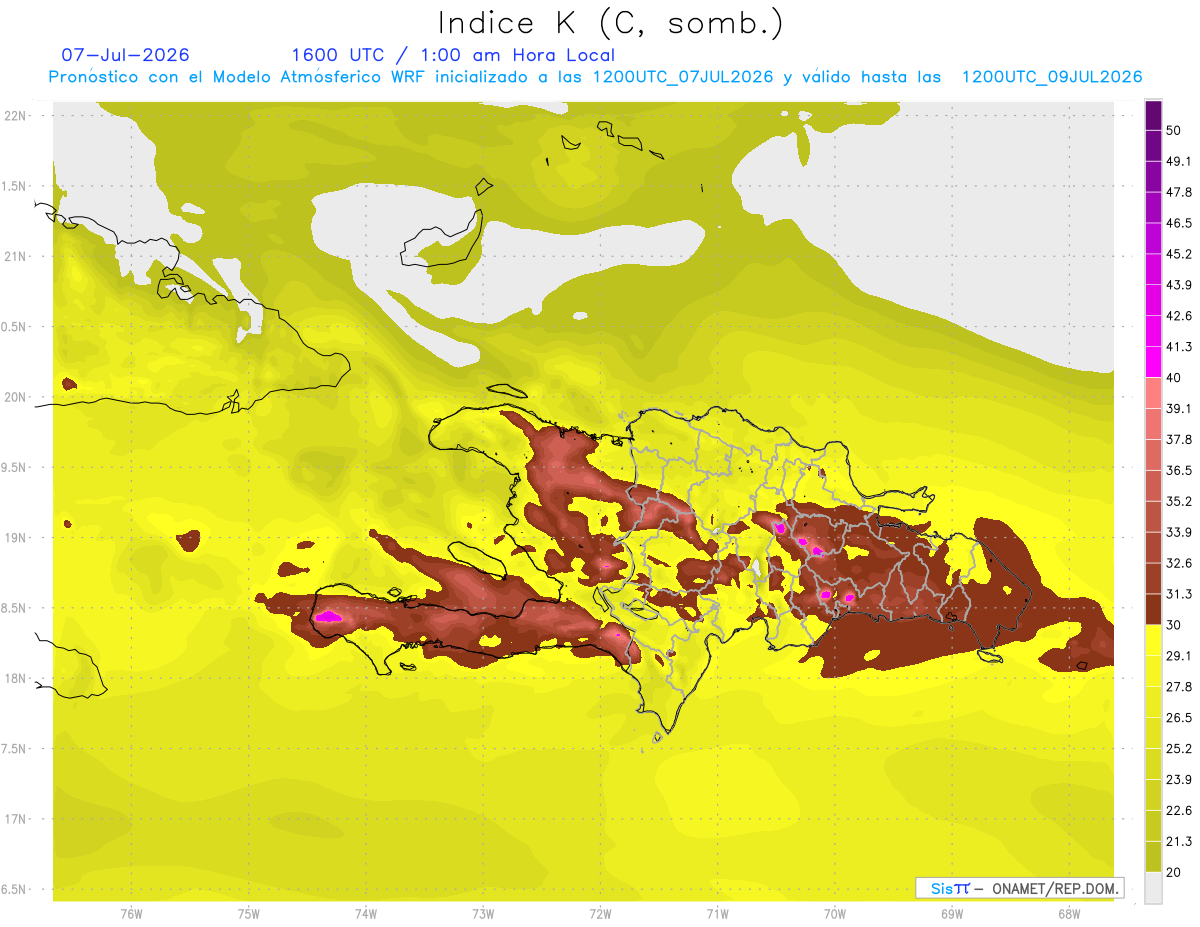Click legend value '29.1'
Screen dimensions: 1200x927
point(1179,655)
